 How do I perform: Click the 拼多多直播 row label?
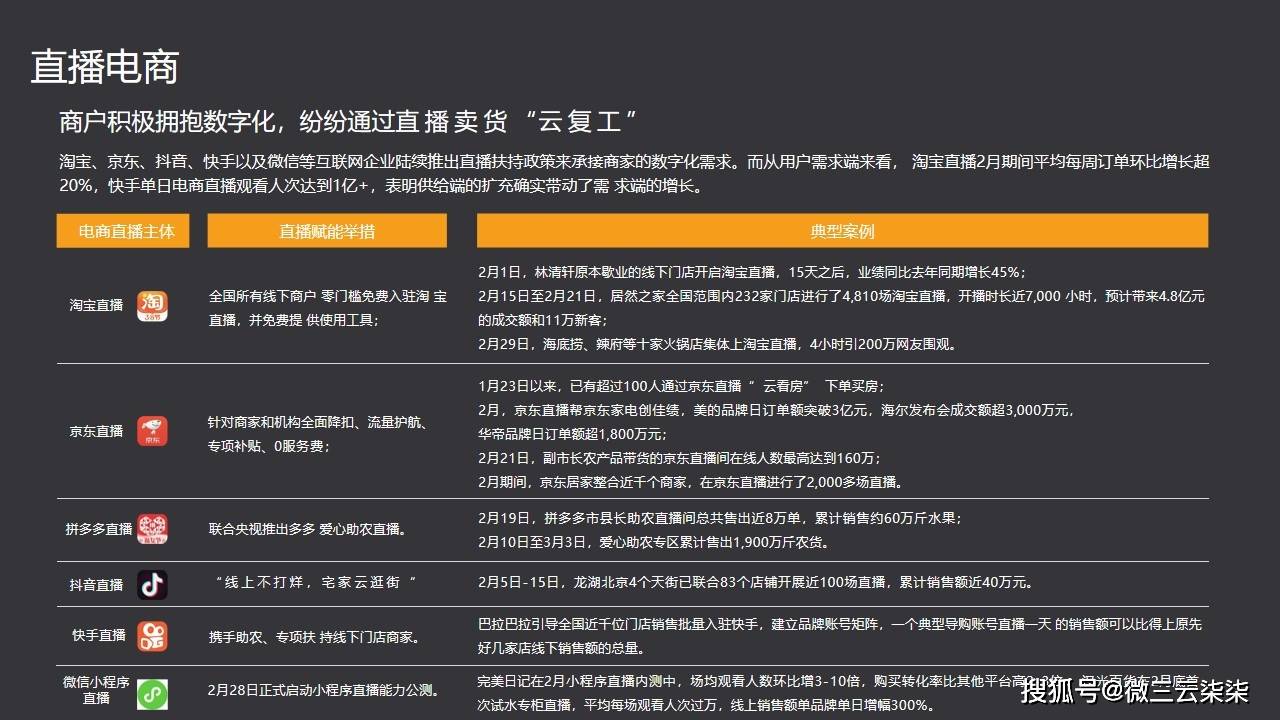pyautogui.click(x=98, y=528)
